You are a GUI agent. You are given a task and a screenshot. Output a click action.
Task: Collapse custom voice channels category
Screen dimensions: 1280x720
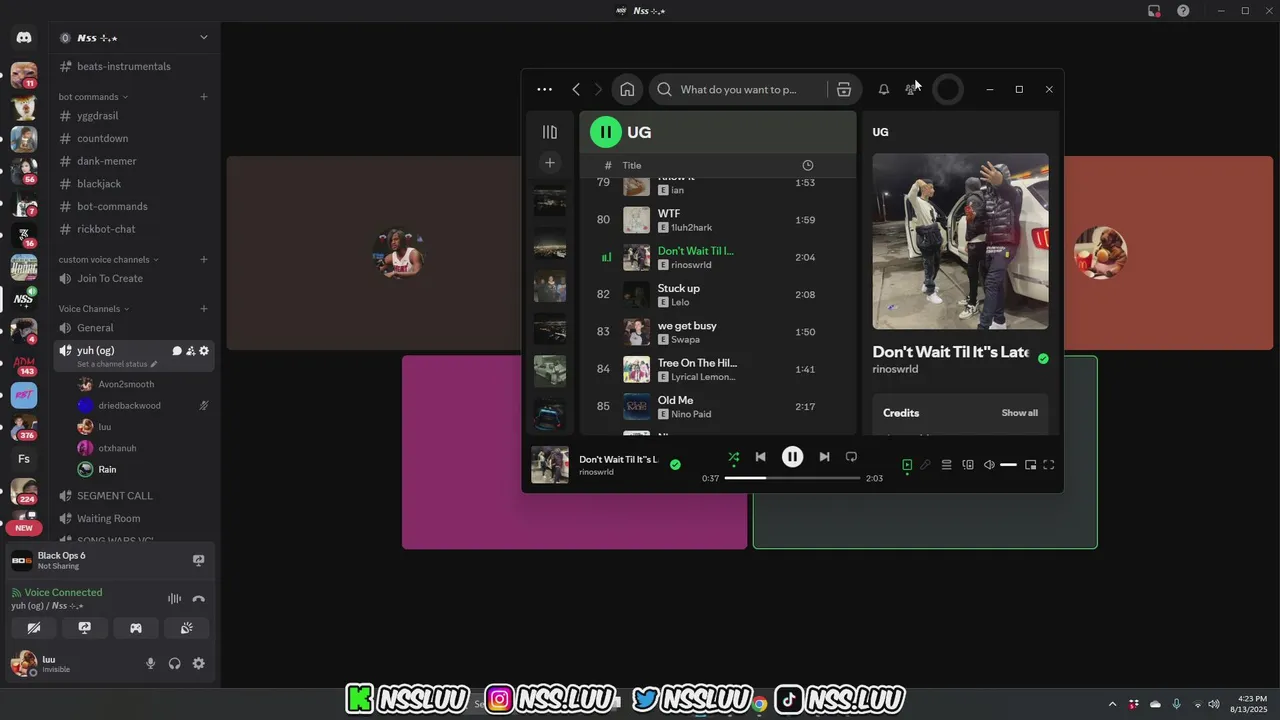point(109,259)
